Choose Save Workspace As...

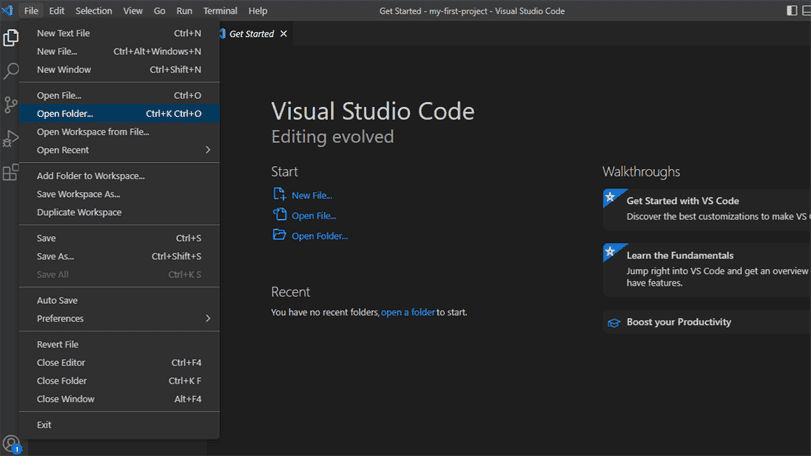119,194
